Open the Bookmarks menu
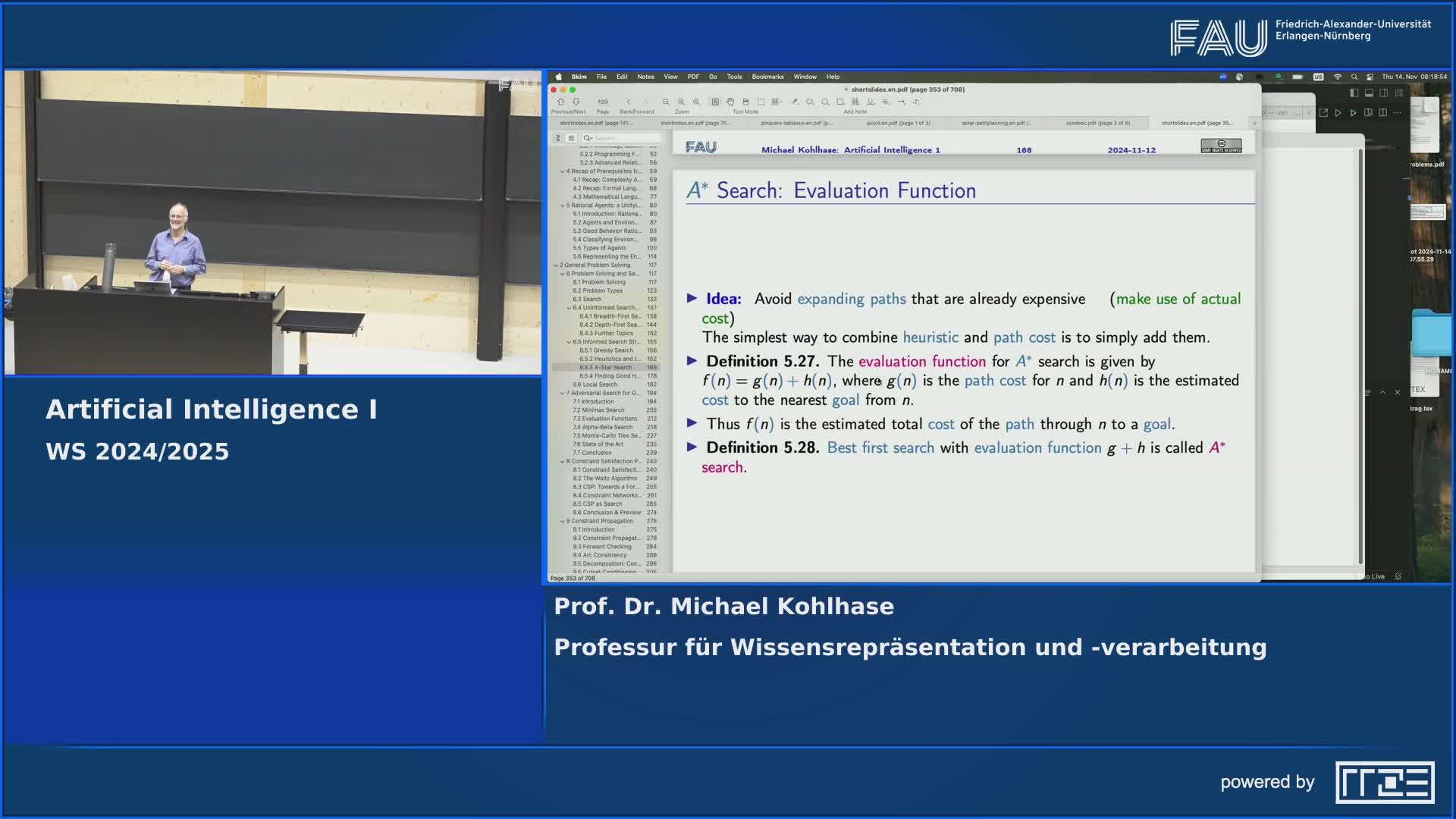Screen dimensions: 1456x819 tap(767, 77)
